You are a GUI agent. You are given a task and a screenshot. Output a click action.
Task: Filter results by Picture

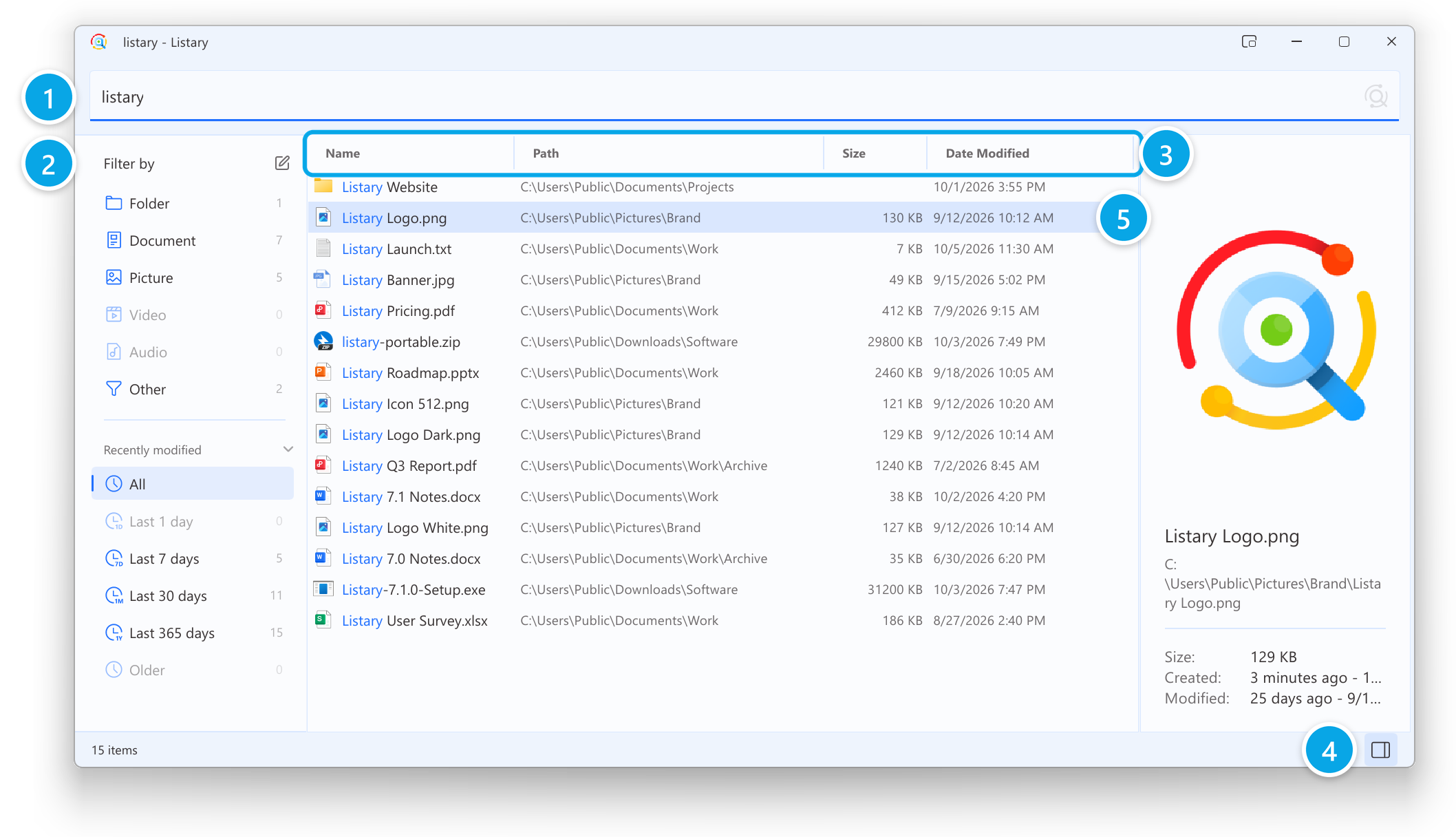[193, 277]
